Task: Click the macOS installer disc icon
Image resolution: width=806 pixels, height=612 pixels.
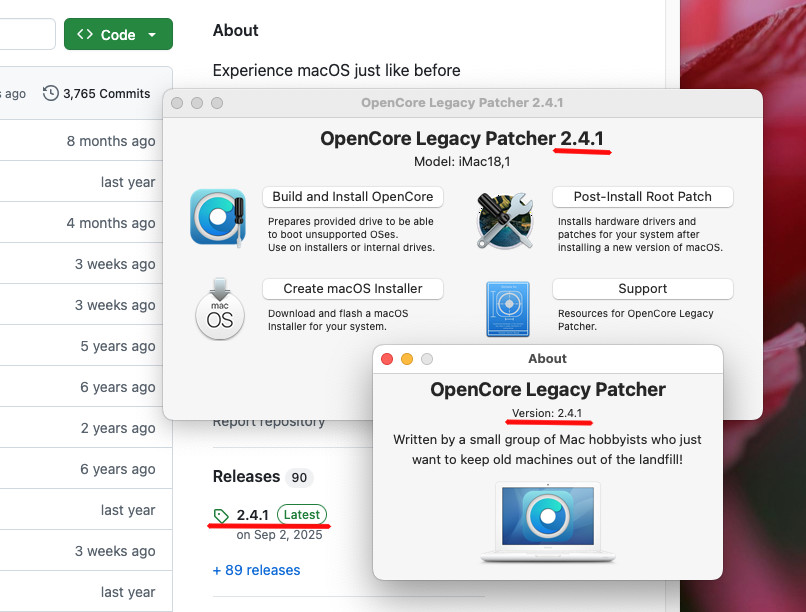Action: 219,310
